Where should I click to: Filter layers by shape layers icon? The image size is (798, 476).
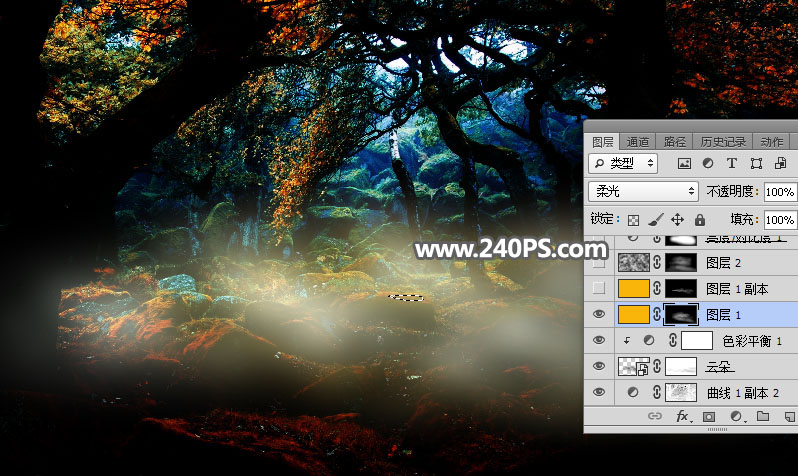click(x=756, y=163)
